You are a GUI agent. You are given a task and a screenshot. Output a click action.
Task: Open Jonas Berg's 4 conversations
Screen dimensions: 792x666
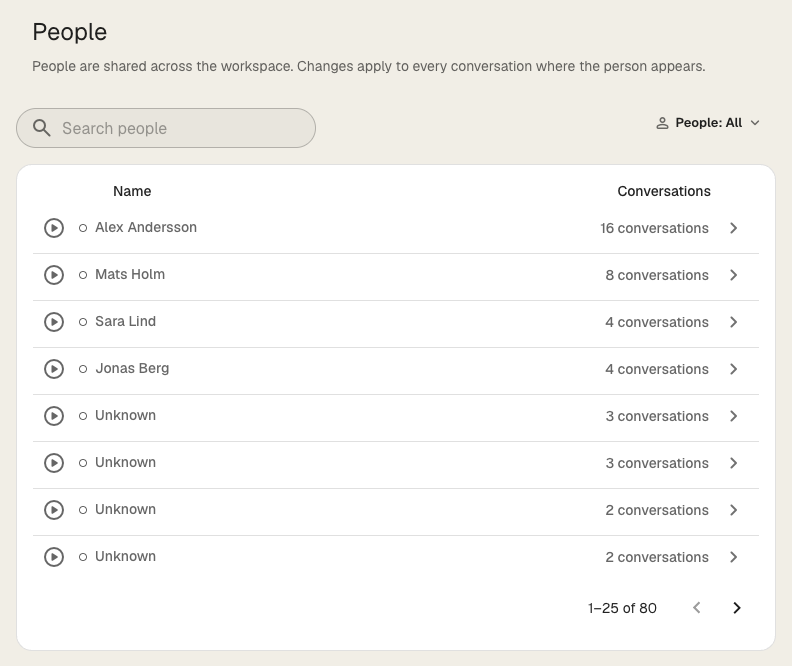(x=657, y=369)
